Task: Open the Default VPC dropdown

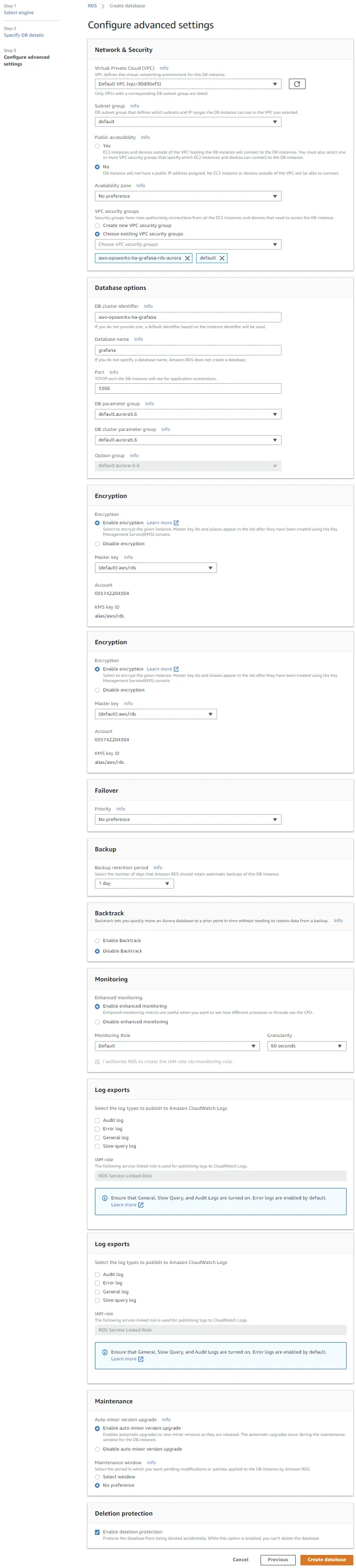Action: point(187,84)
